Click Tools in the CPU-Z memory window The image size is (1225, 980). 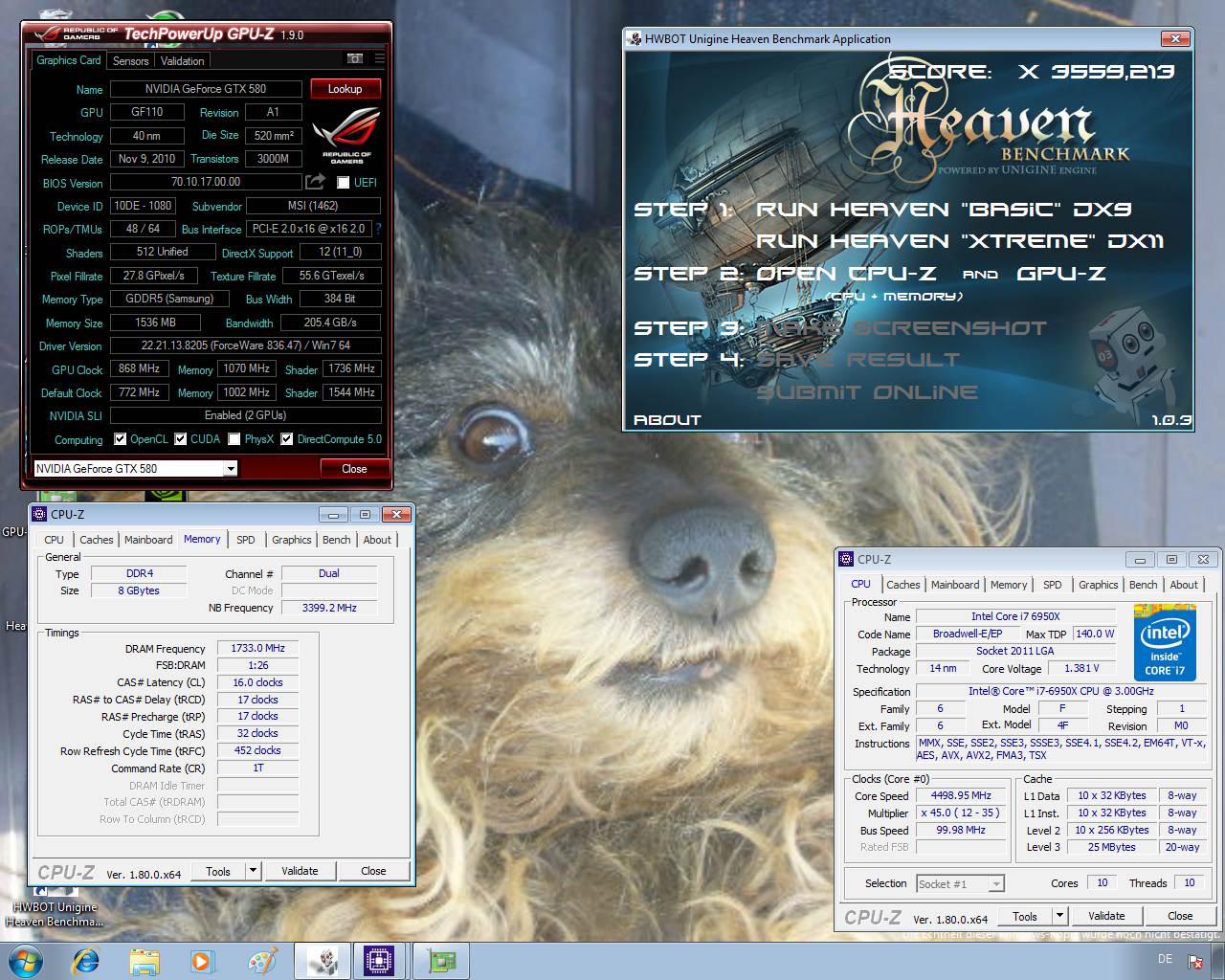tap(218, 871)
